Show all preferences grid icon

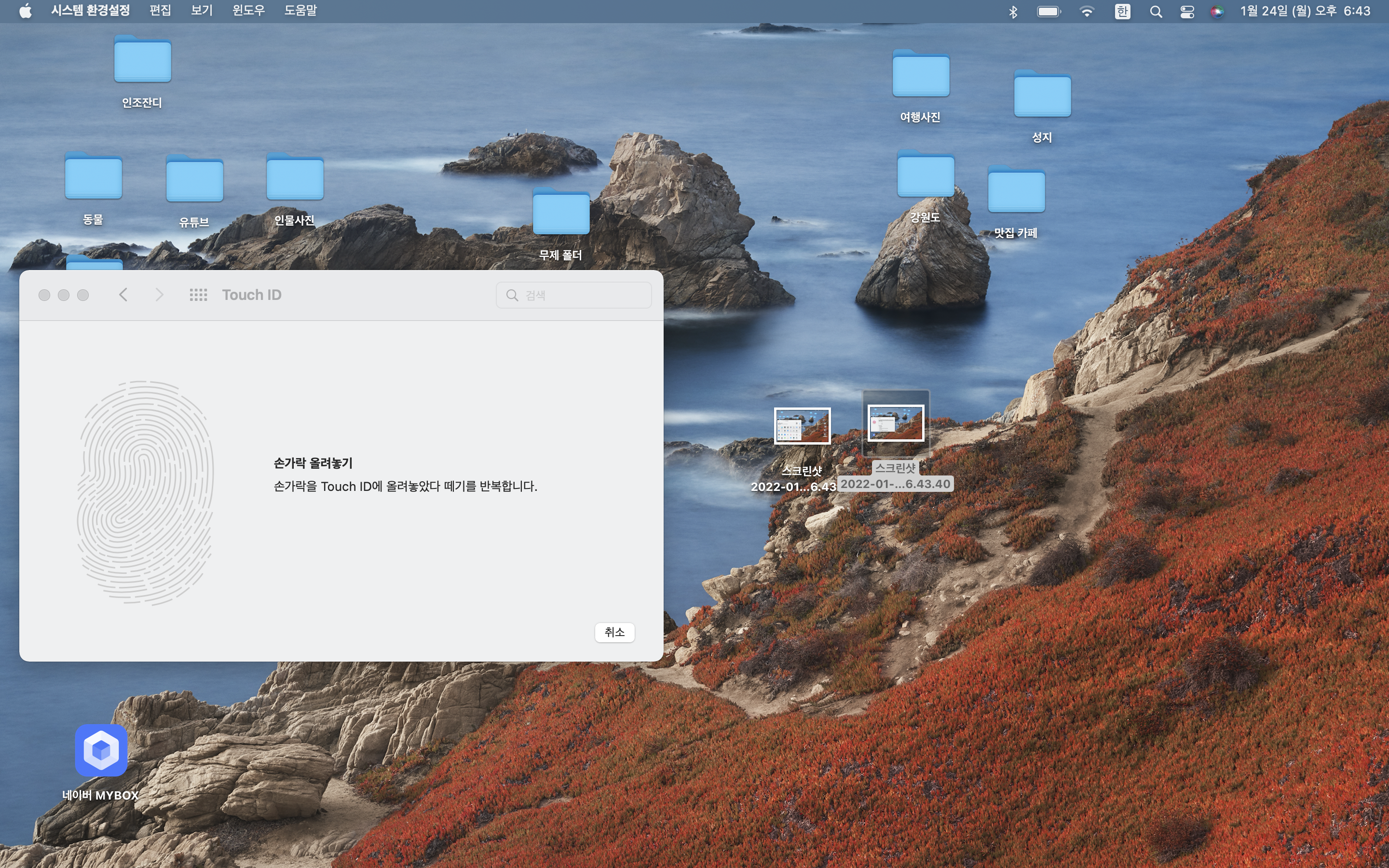[x=198, y=295]
